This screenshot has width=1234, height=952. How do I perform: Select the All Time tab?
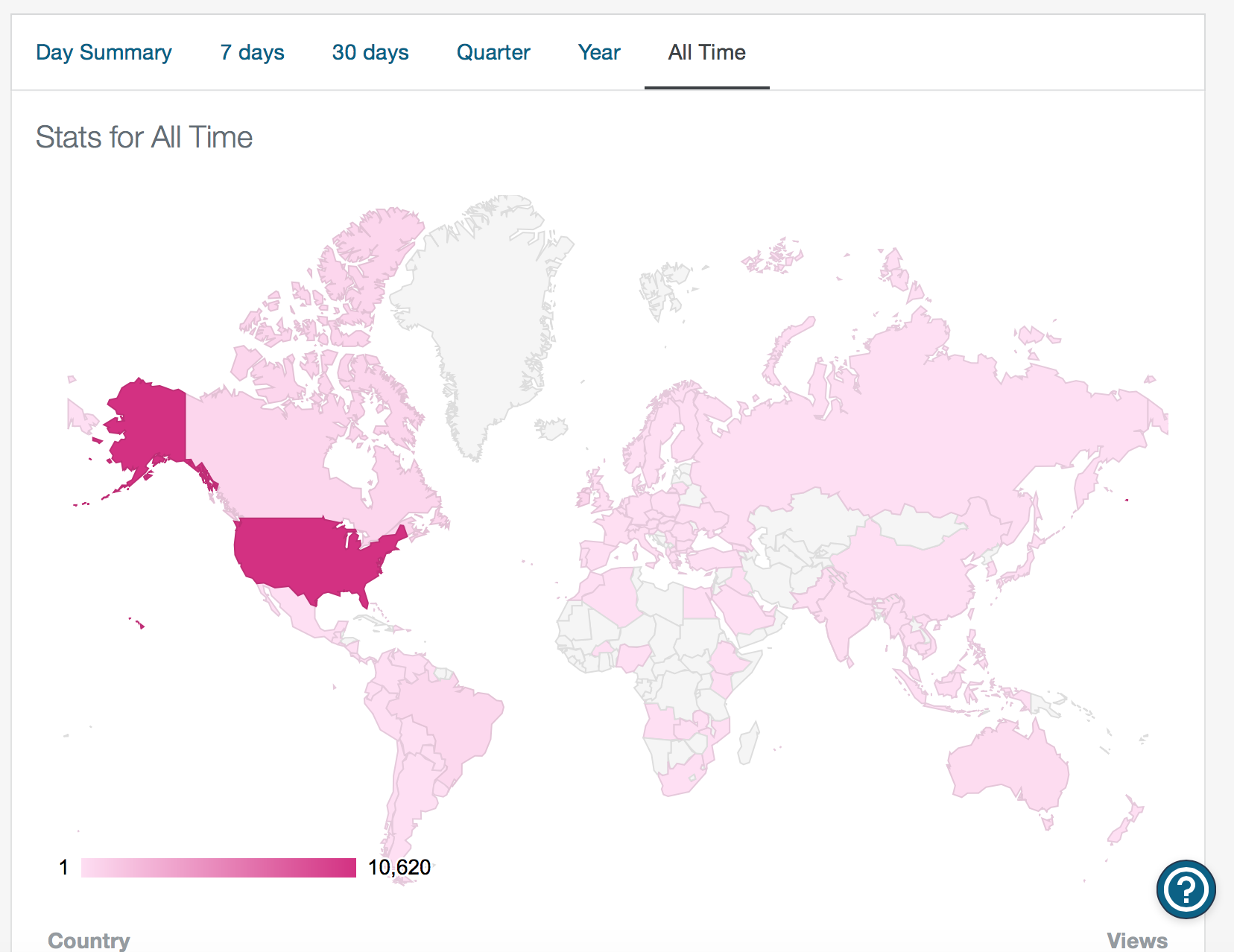pyautogui.click(x=706, y=52)
